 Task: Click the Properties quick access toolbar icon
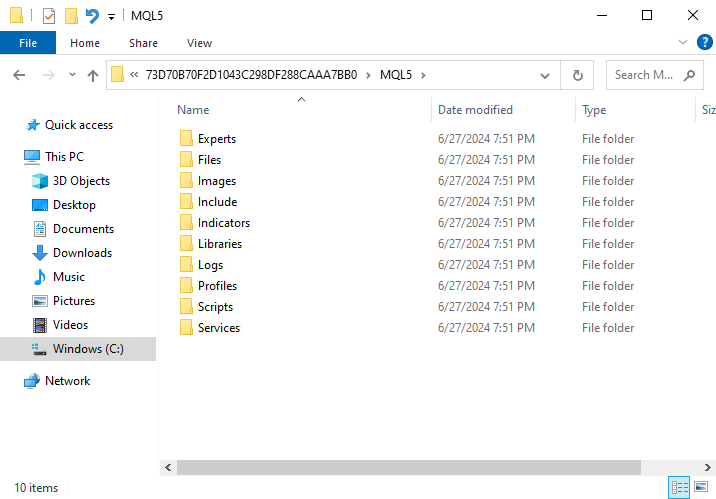tap(48, 16)
